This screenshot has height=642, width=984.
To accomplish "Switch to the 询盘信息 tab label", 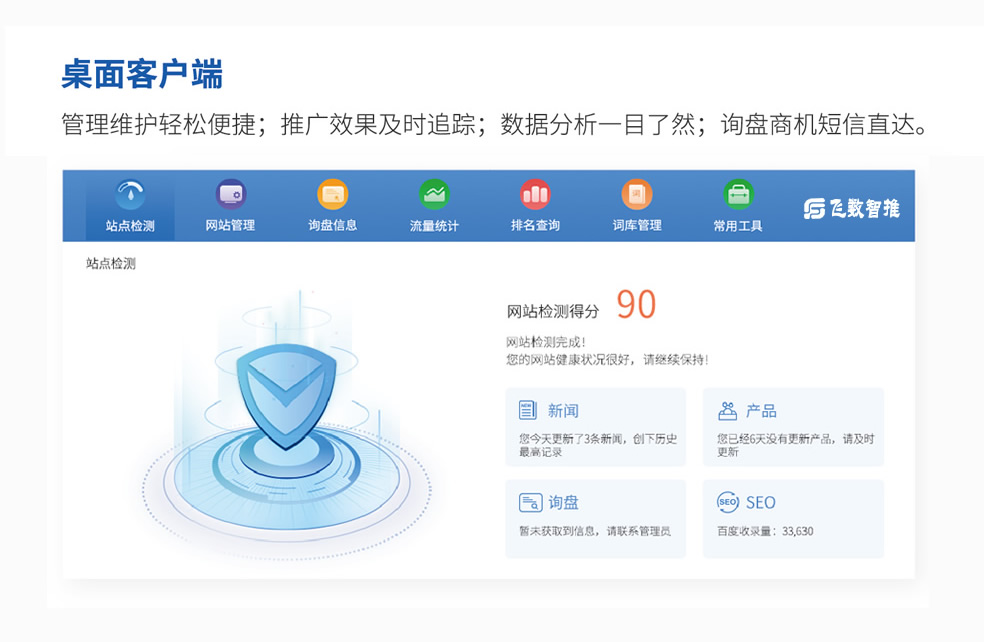I will point(333,225).
